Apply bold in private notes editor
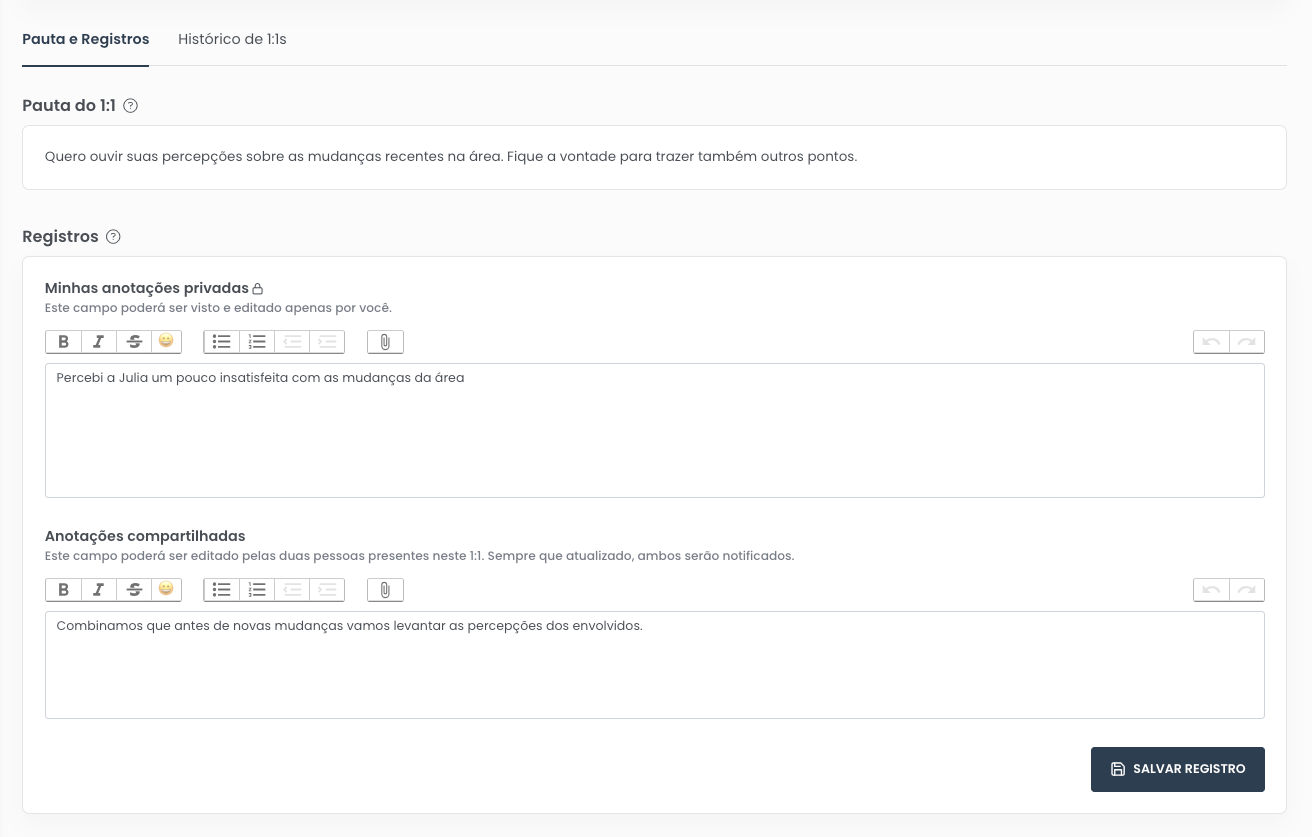 point(63,341)
